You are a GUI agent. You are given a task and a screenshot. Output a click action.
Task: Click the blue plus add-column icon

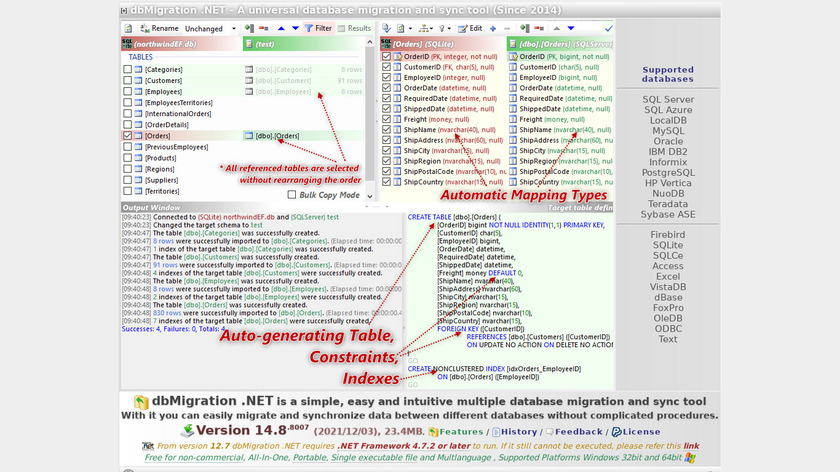point(493,28)
